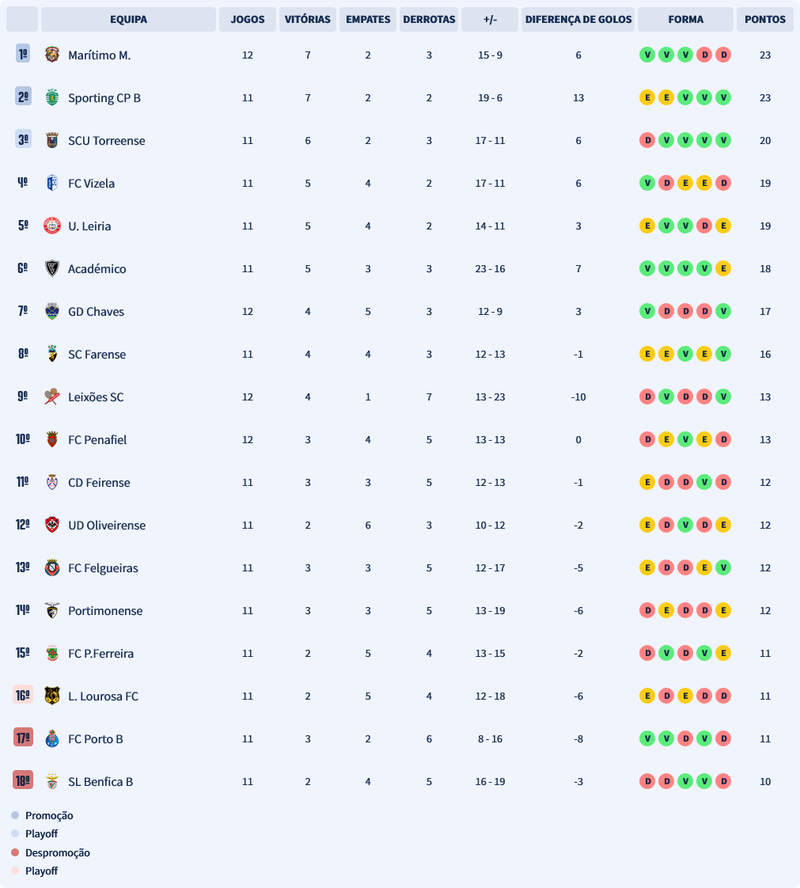Click the blue Promoção legend dot

point(15,816)
